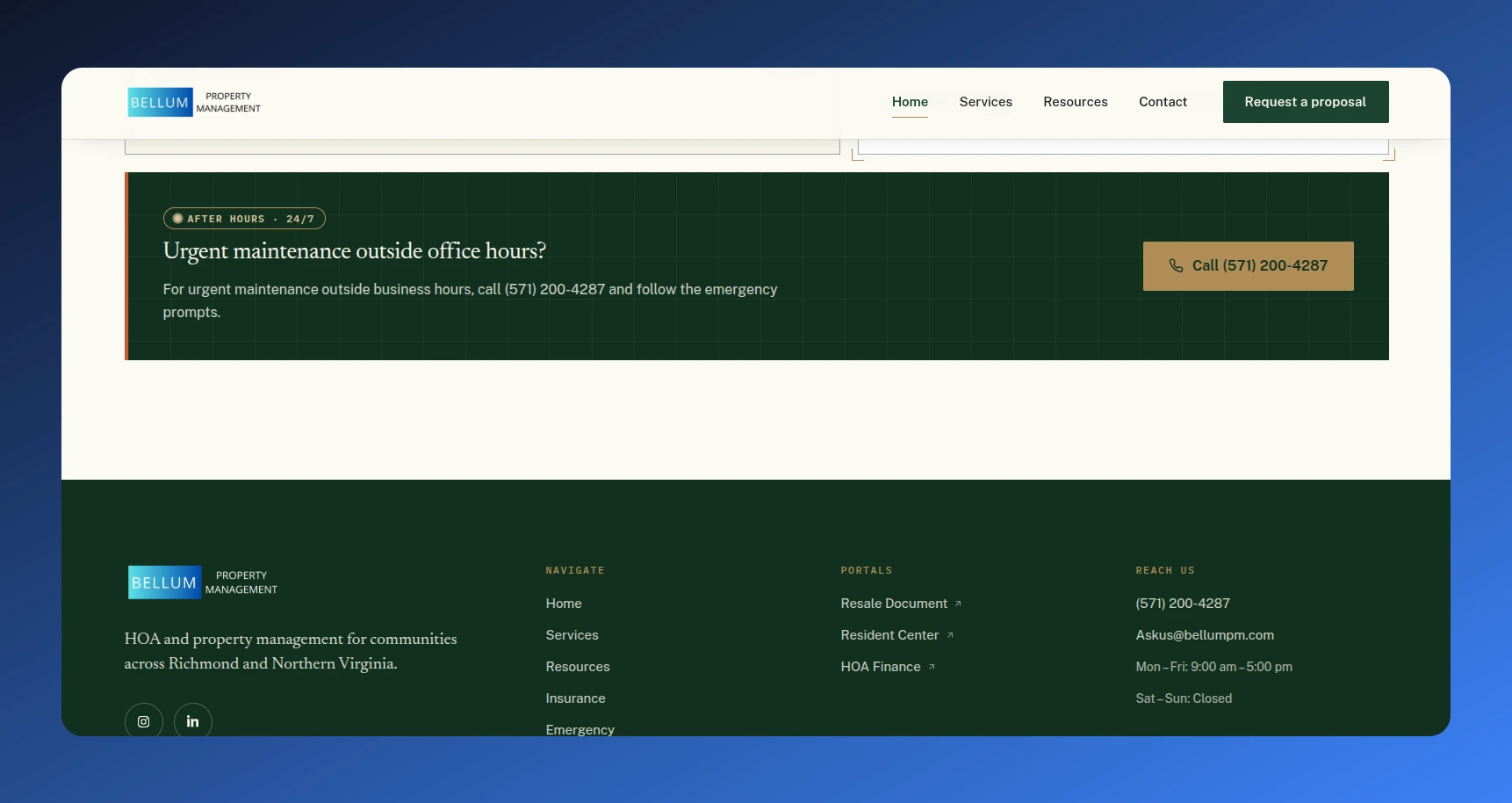Click the REACH US footer column heading
The height and width of the screenshot is (803, 1512).
[x=1165, y=571]
